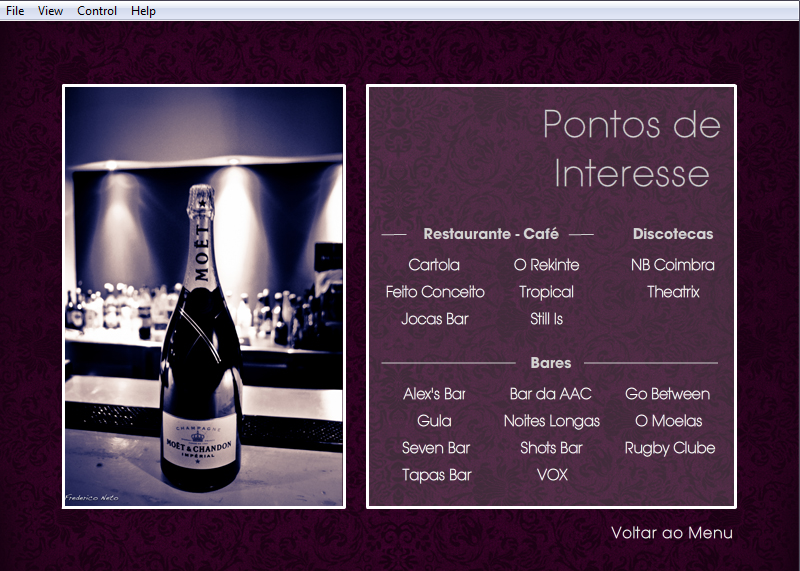800x571 pixels.
Task: Open Alex's Bar entry
Action: pyautogui.click(x=434, y=394)
